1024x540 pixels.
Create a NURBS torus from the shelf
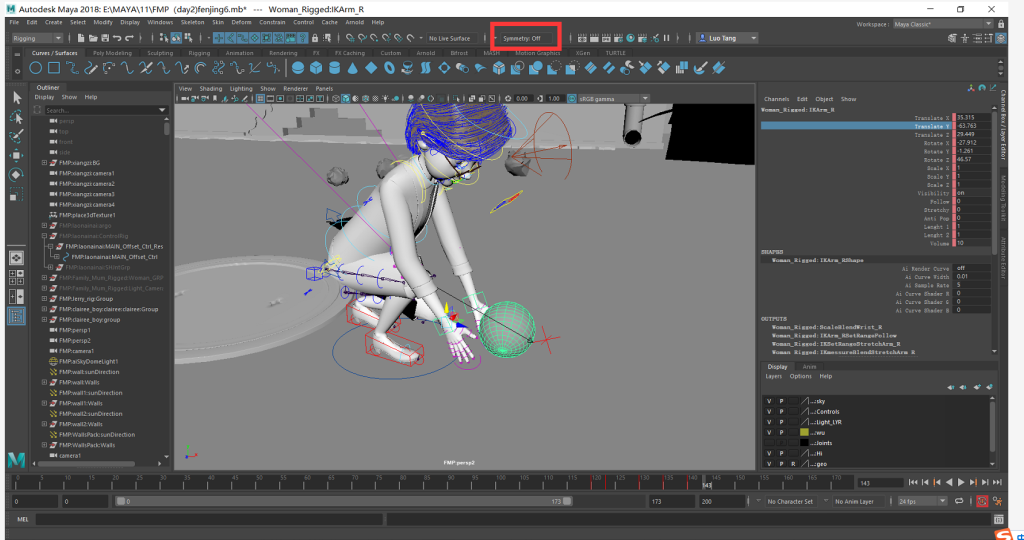click(x=389, y=67)
